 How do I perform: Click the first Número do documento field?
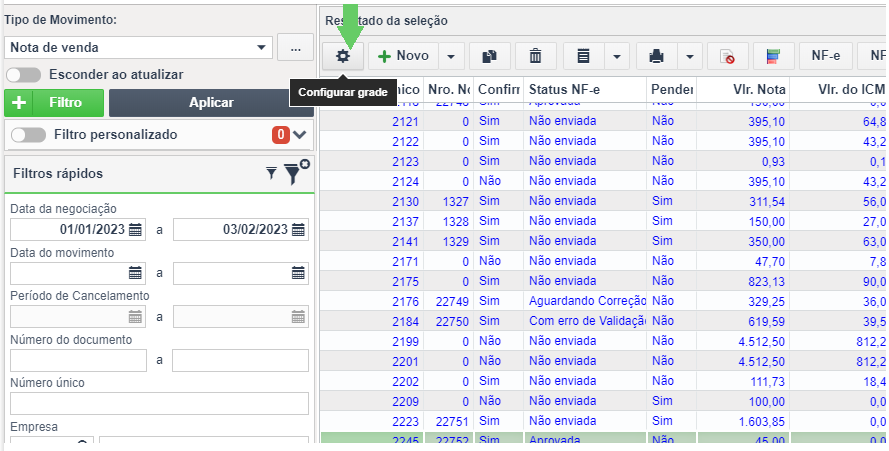[78, 361]
